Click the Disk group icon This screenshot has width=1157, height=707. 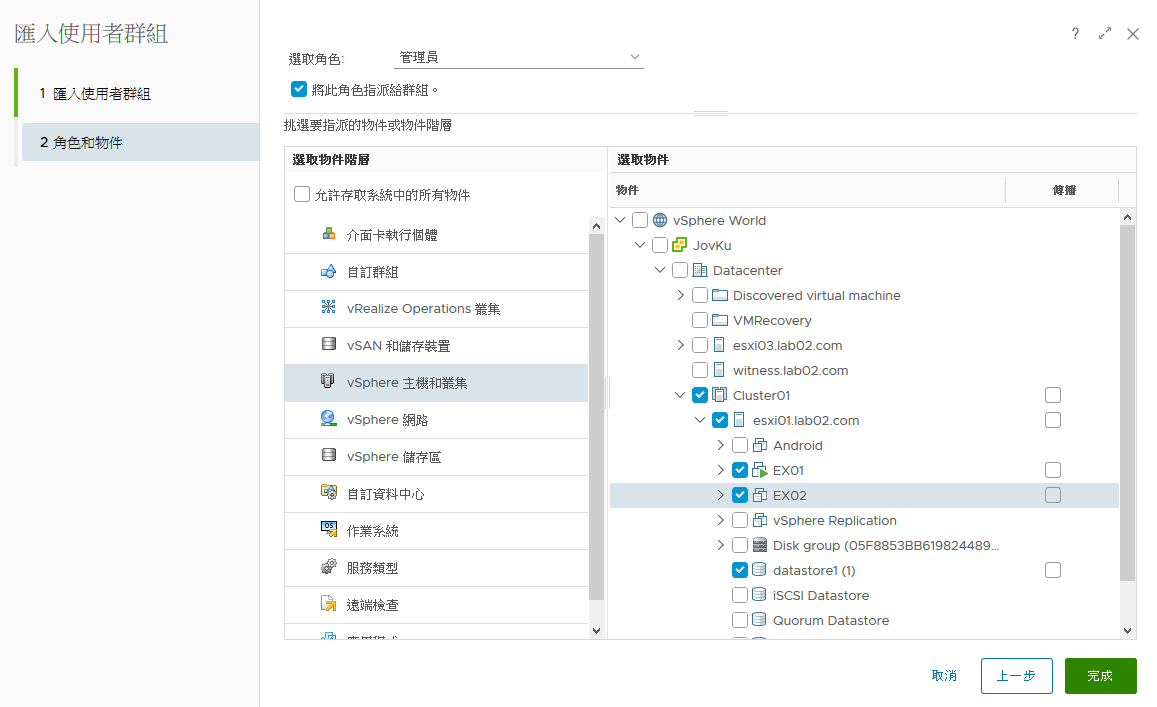[x=759, y=545]
